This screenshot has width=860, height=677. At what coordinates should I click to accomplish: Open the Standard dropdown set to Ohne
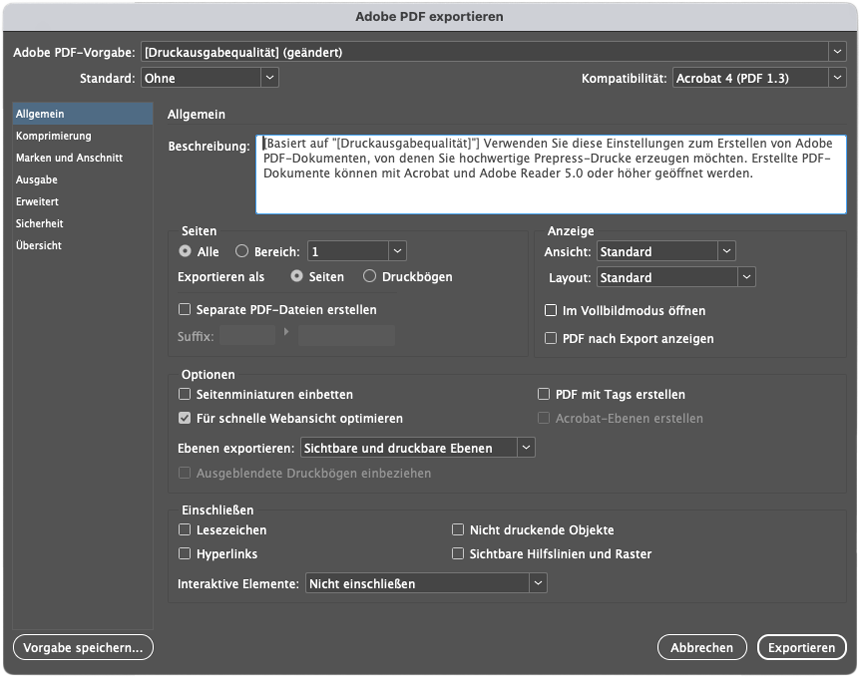click(210, 78)
